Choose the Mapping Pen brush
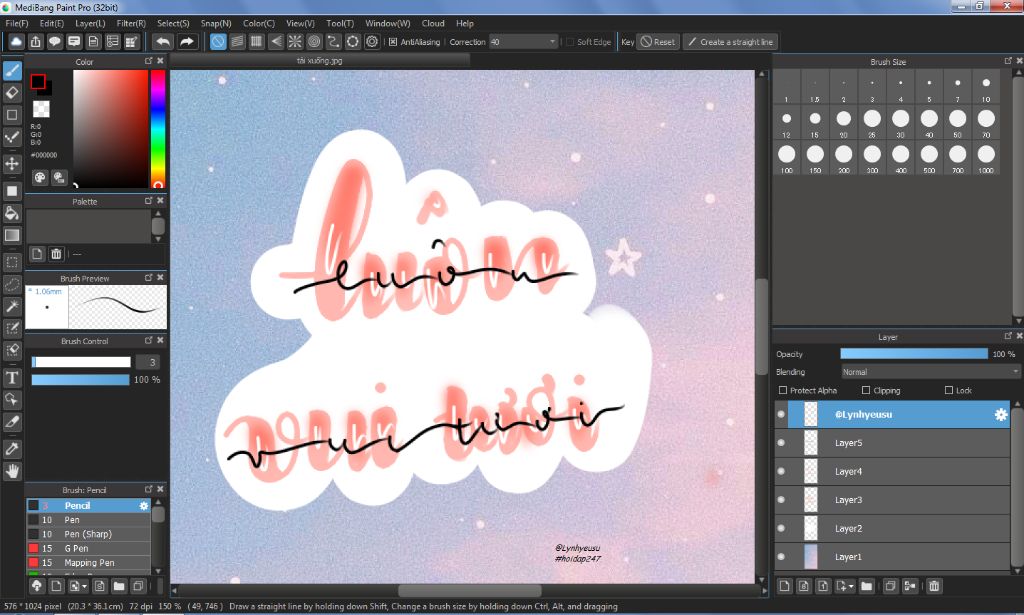 pos(89,563)
